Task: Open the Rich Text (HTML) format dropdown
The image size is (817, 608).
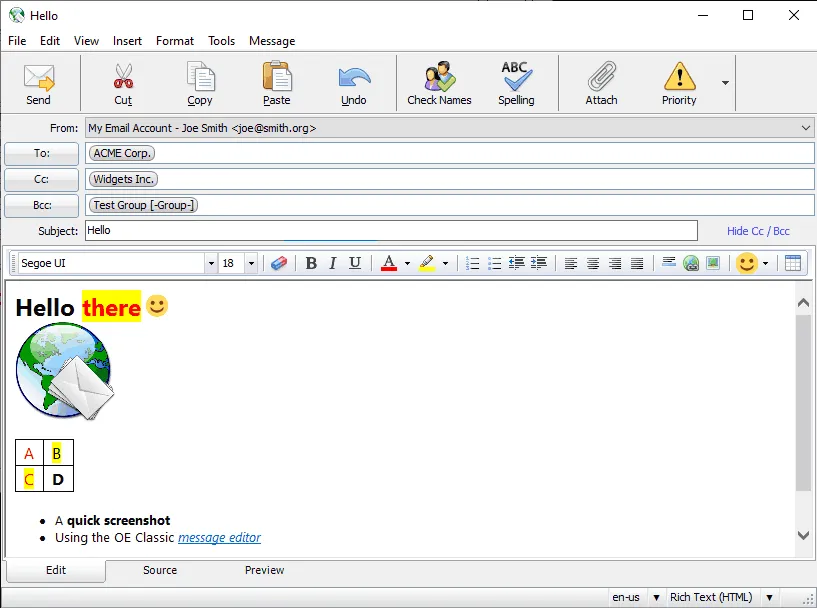Action: coord(770,595)
